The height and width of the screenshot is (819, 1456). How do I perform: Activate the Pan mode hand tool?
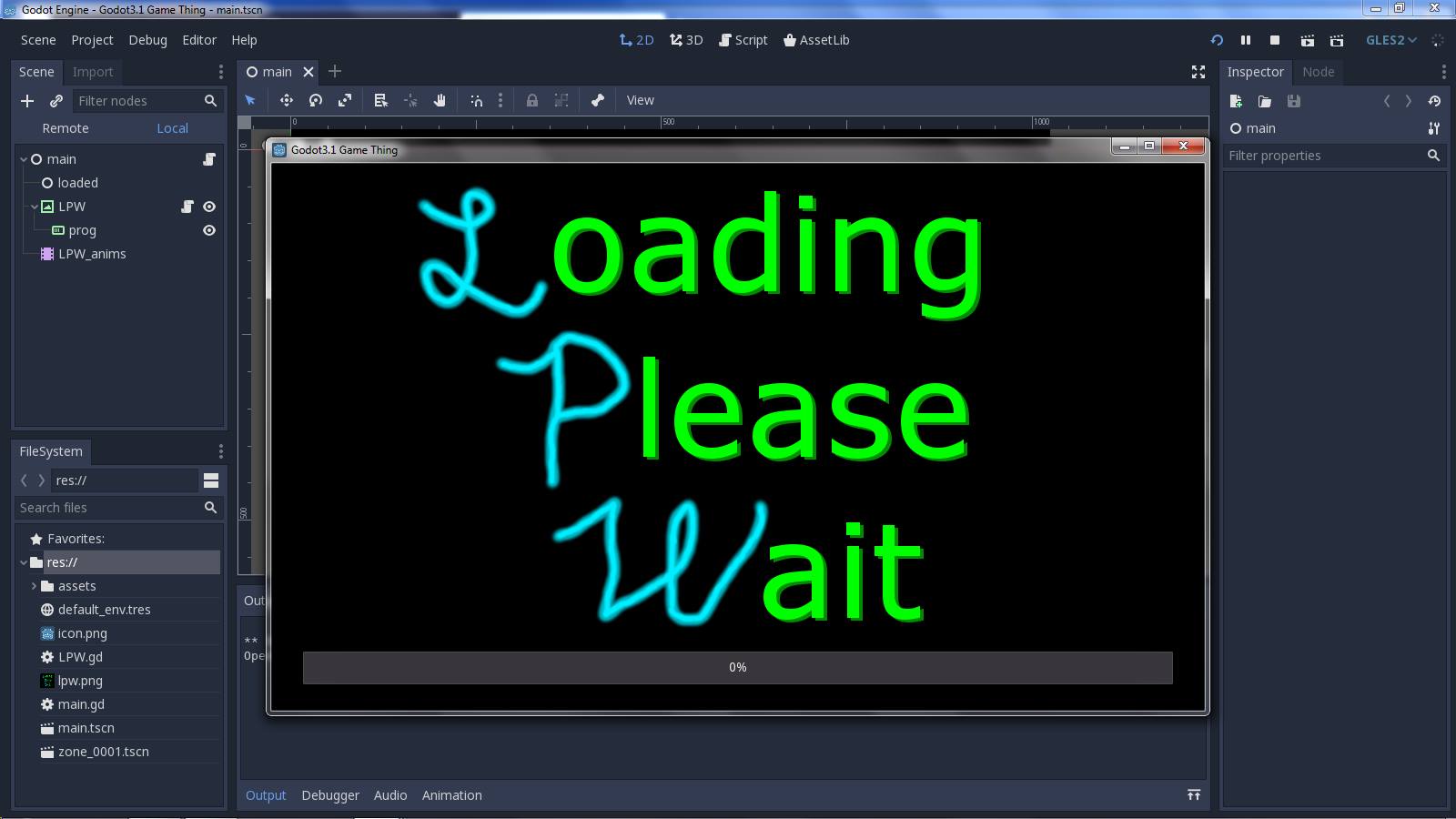coord(440,100)
